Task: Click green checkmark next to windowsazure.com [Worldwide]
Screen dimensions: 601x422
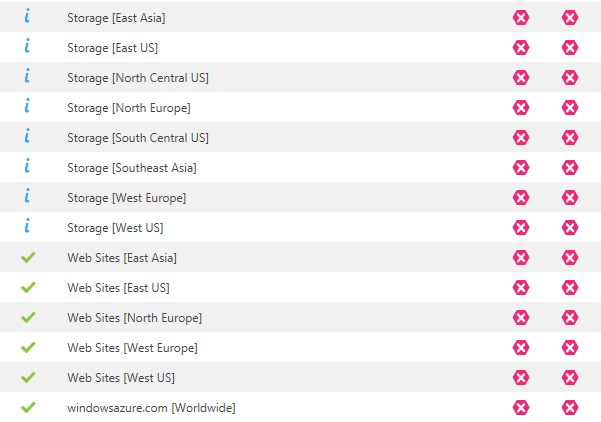Action: pyautogui.click(x=28, y=407)
